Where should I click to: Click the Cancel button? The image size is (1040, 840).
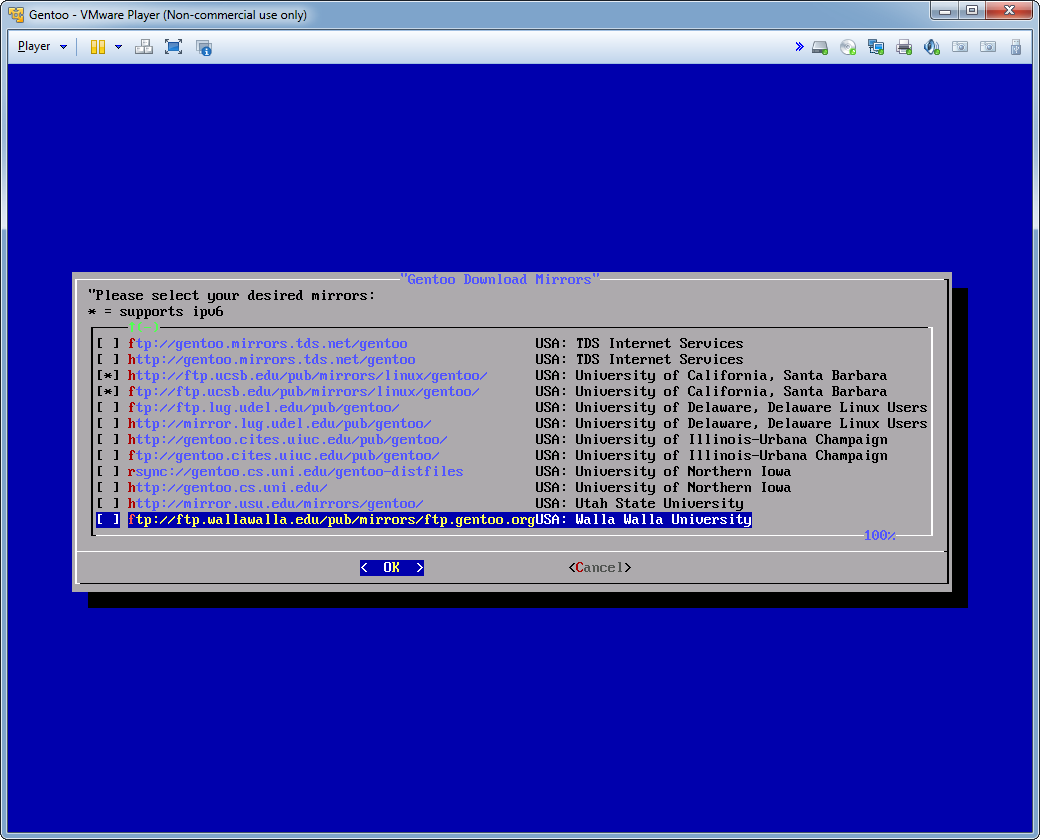coord(600,568)
